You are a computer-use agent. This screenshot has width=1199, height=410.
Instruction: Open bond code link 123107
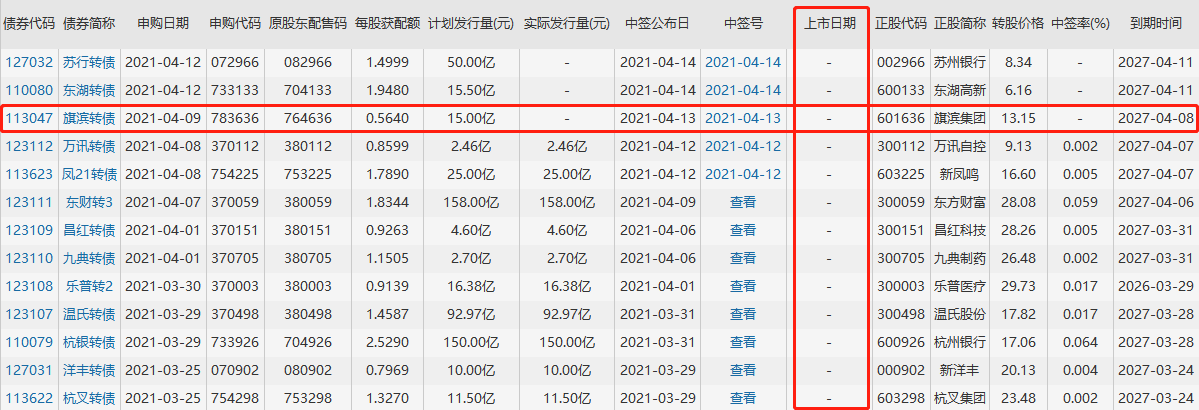click(x=29, y=314)
